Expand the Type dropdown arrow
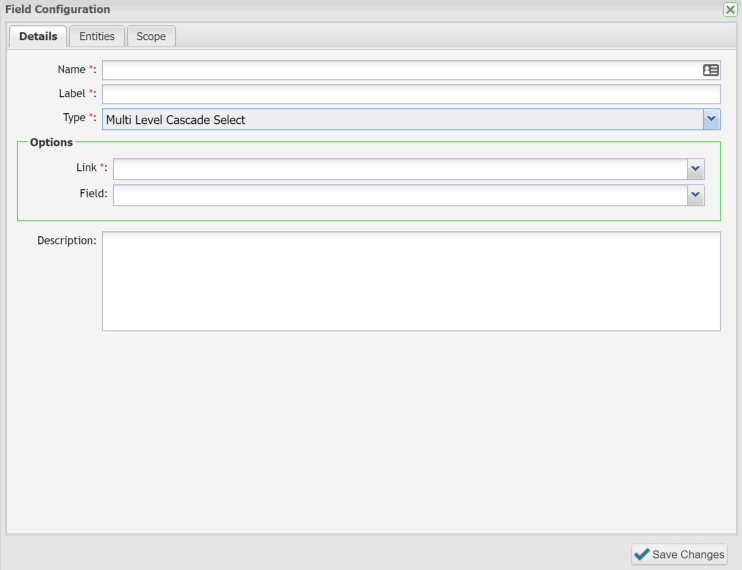 click(x=711, y=119)
